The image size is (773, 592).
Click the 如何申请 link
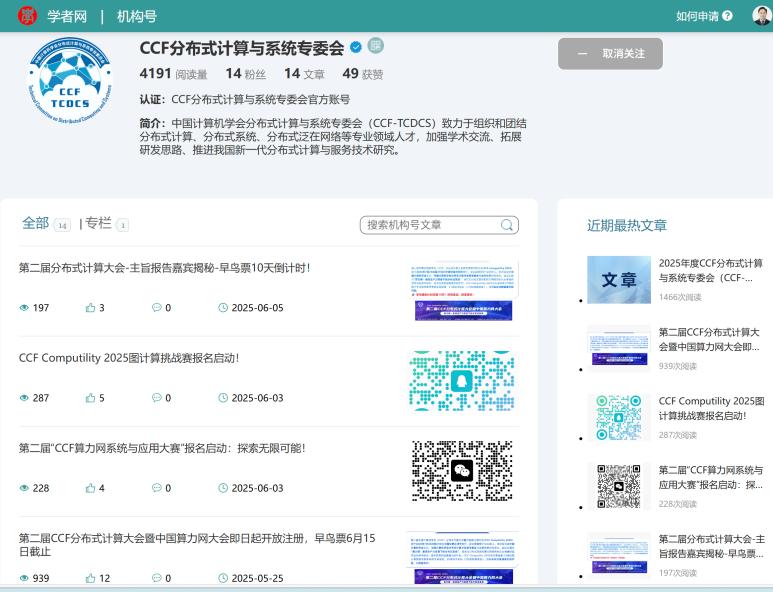697,16
